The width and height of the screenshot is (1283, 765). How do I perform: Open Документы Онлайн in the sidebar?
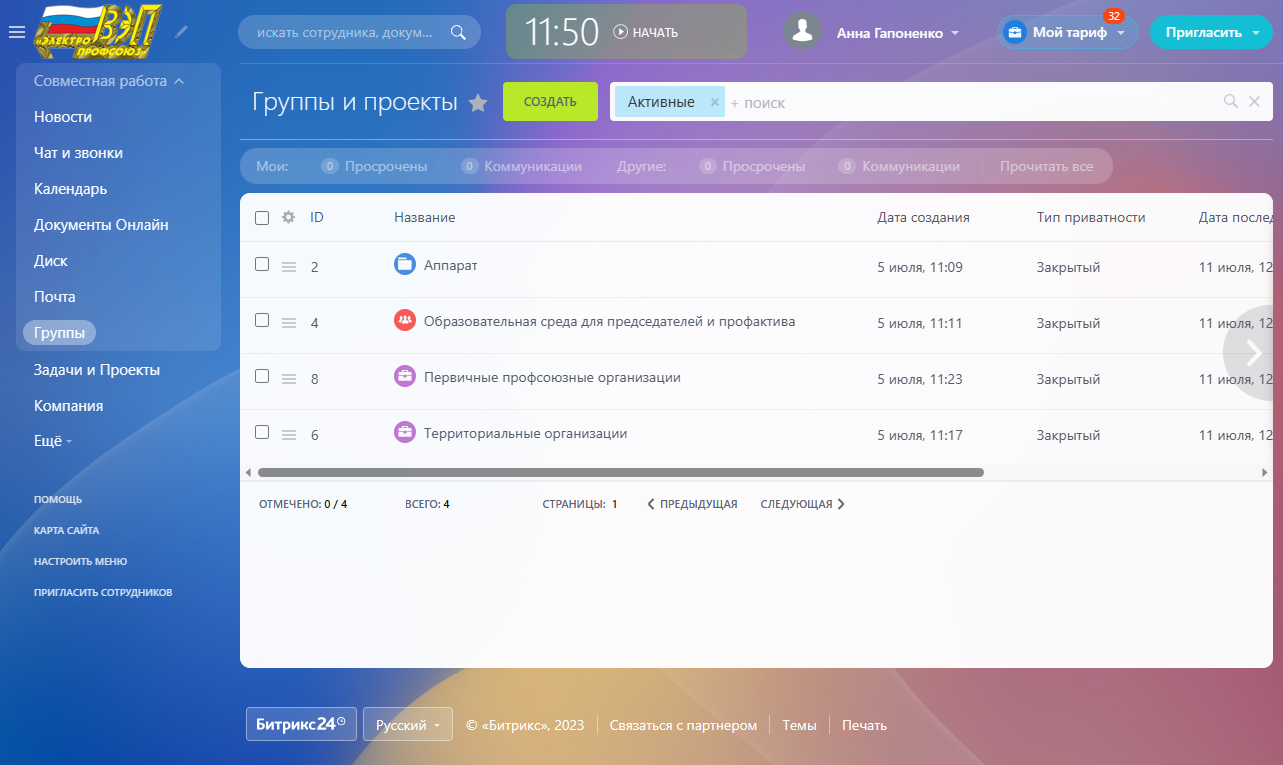101,225
